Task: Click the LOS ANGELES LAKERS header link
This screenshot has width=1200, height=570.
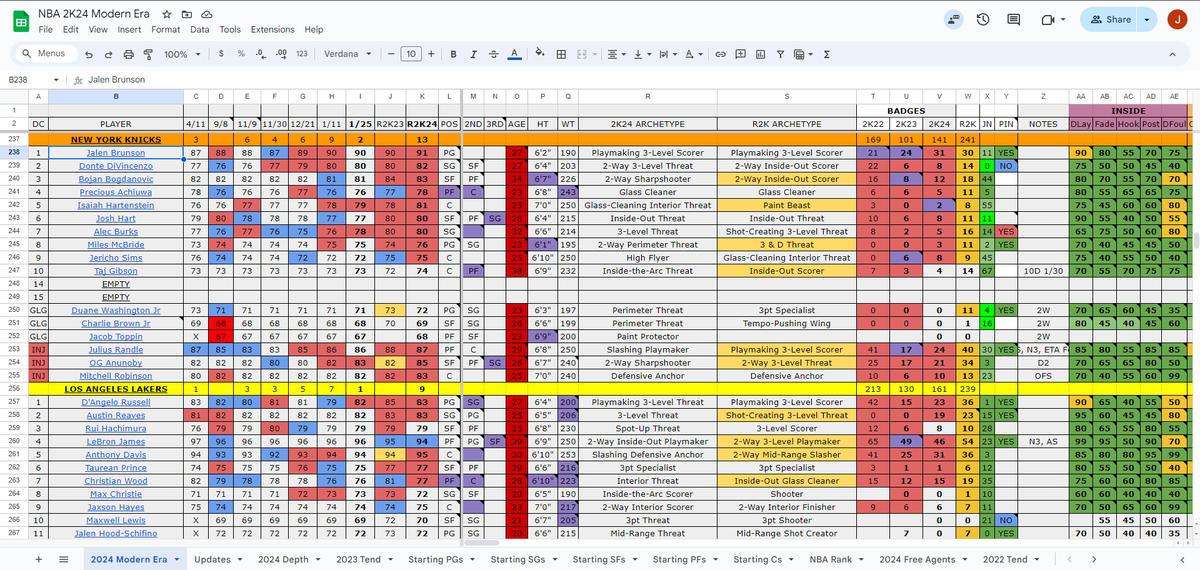Action: [x=116, y=387]
